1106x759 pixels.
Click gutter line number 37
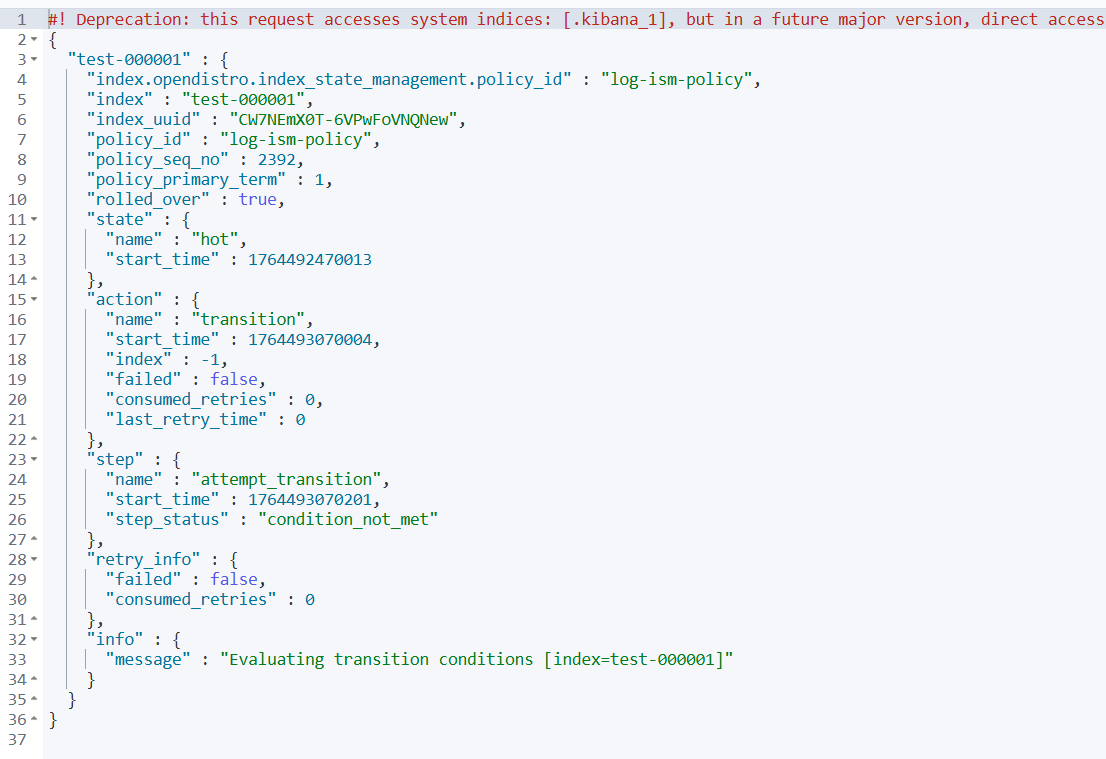pos(18,739)
